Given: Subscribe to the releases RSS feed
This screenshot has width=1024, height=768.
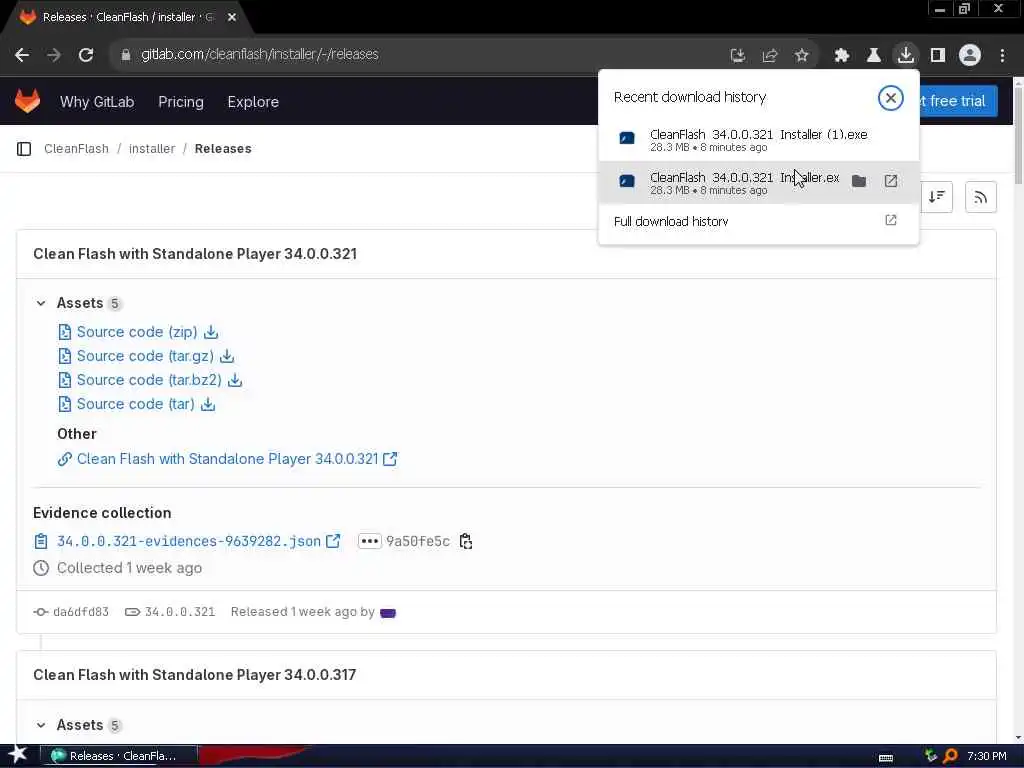Looking at the screenshot, I should point(980,197).
